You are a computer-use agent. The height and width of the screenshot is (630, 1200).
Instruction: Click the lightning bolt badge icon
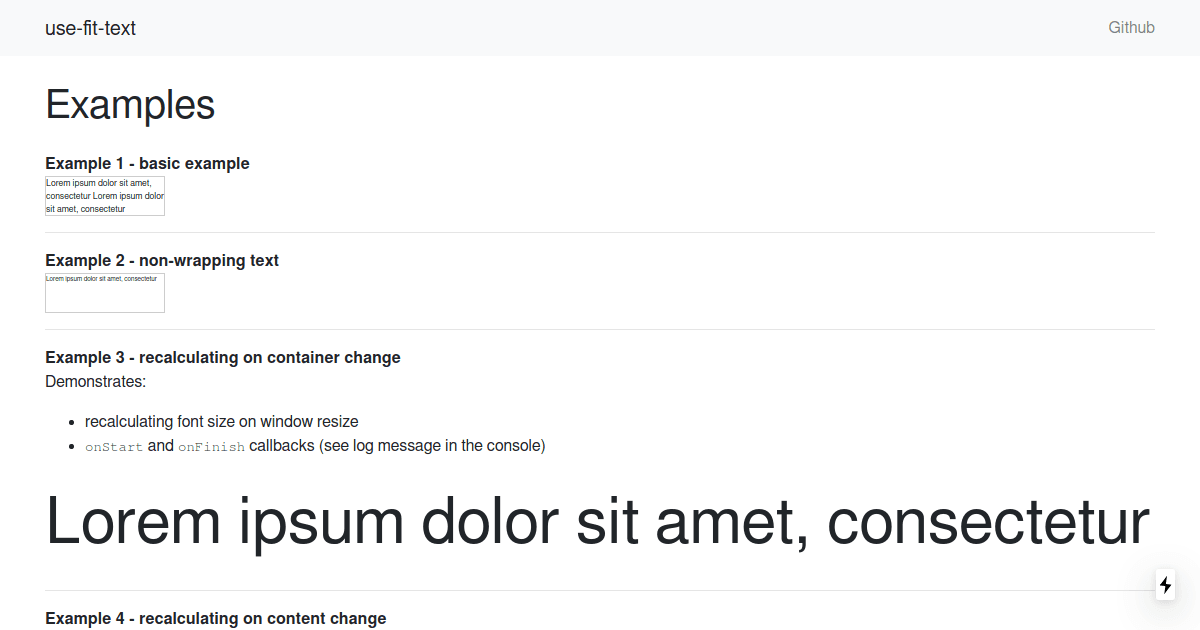click(x=1165, y=585)
